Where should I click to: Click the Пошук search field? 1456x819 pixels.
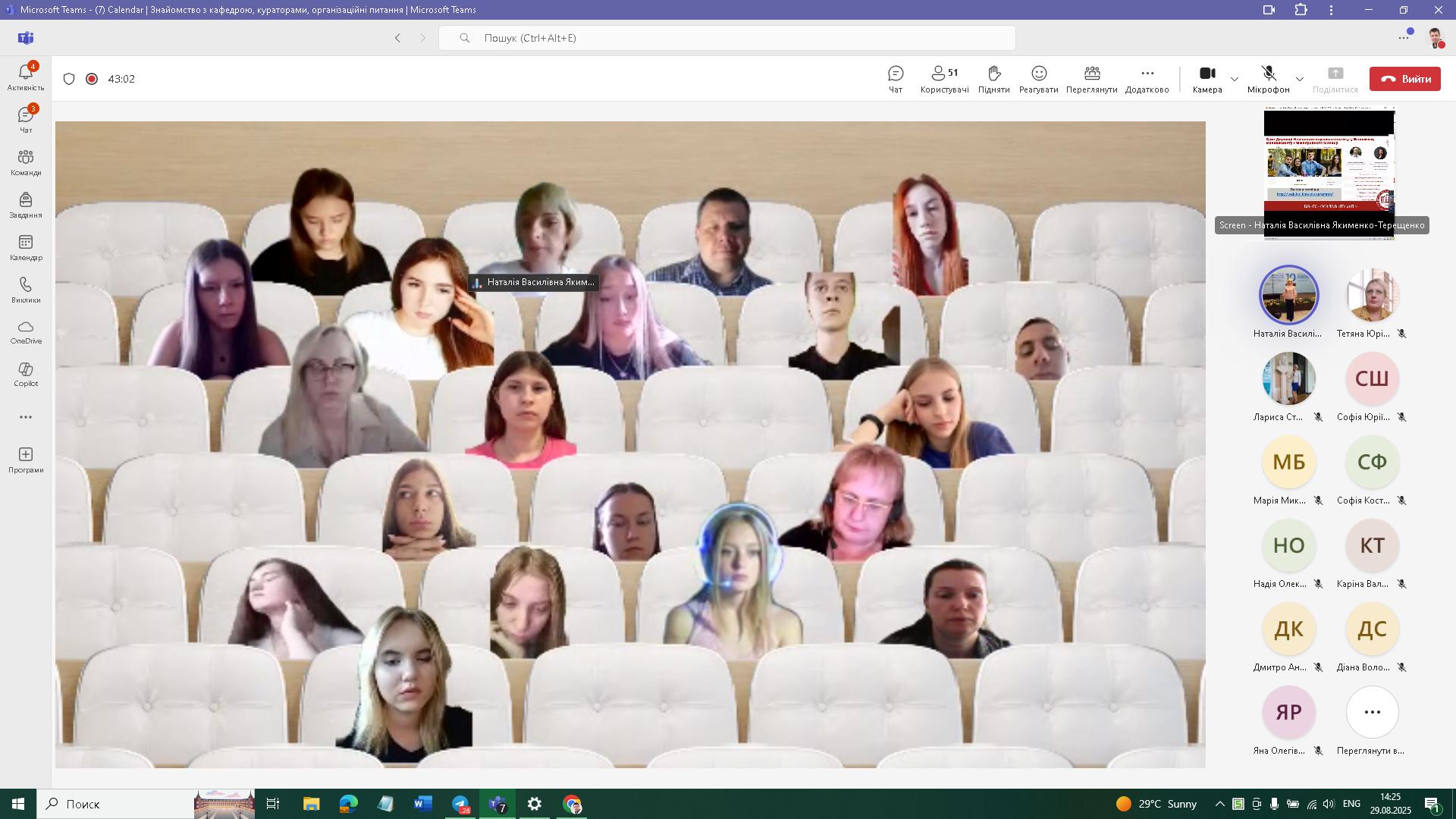pos(726,38)
